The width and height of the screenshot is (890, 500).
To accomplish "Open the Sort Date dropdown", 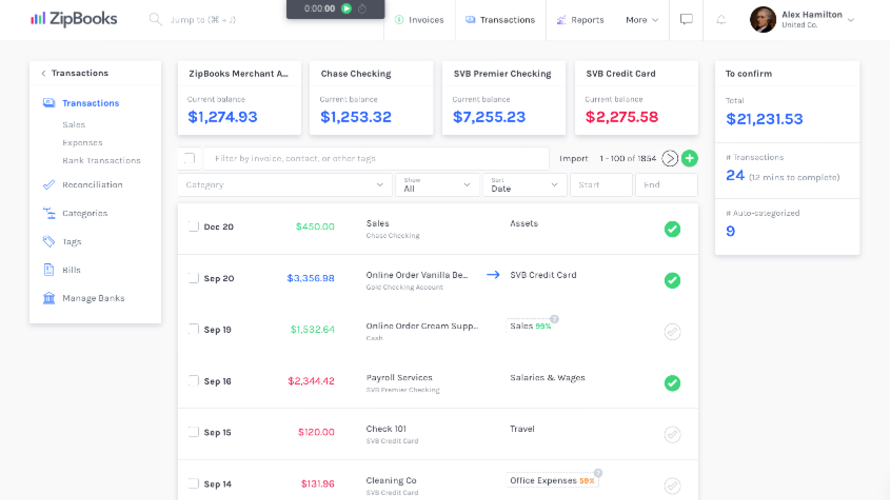I will pyautogui.click(x=525, y=185).
